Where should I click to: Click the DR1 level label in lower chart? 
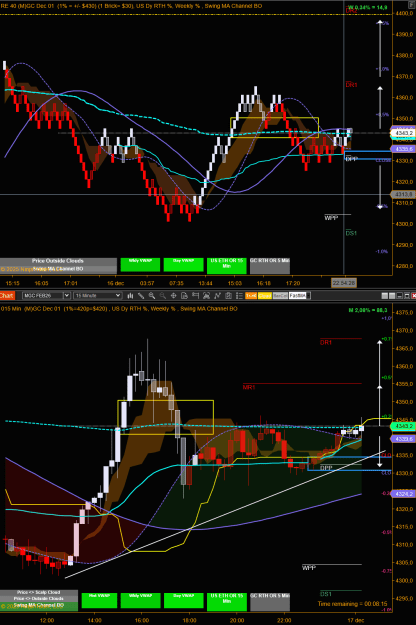pos(326,342)
